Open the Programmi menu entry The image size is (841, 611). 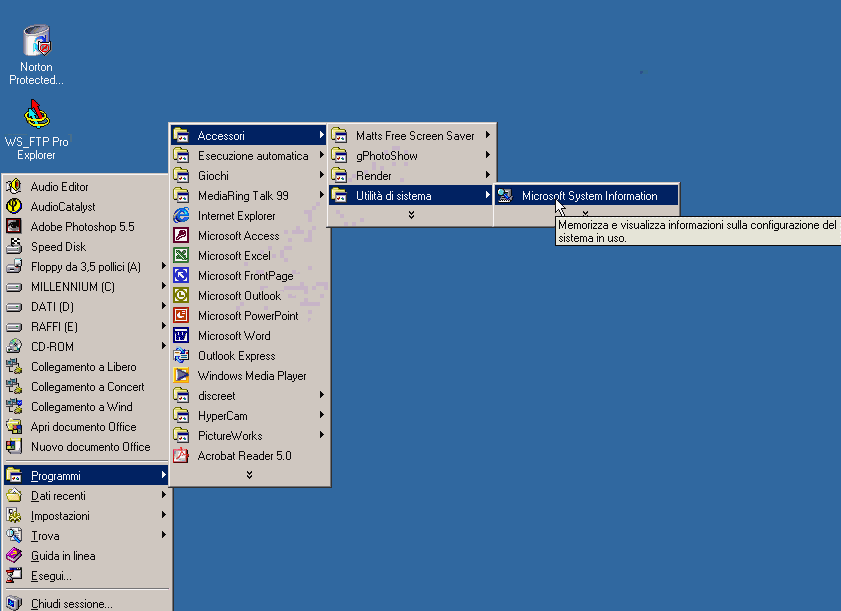(x=86, y=475)
